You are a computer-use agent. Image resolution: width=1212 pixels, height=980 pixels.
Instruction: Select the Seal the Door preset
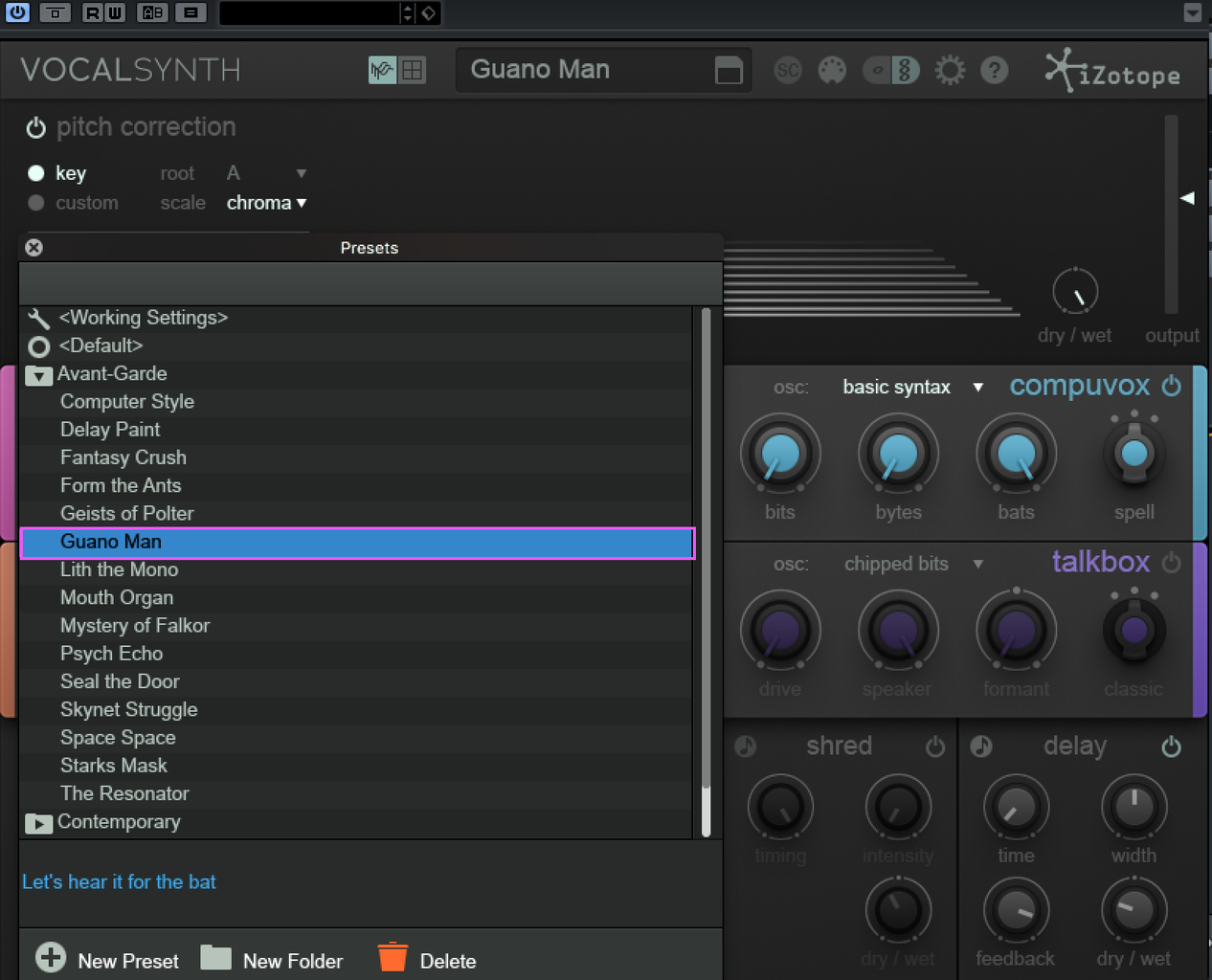click(x=355, y=681)
